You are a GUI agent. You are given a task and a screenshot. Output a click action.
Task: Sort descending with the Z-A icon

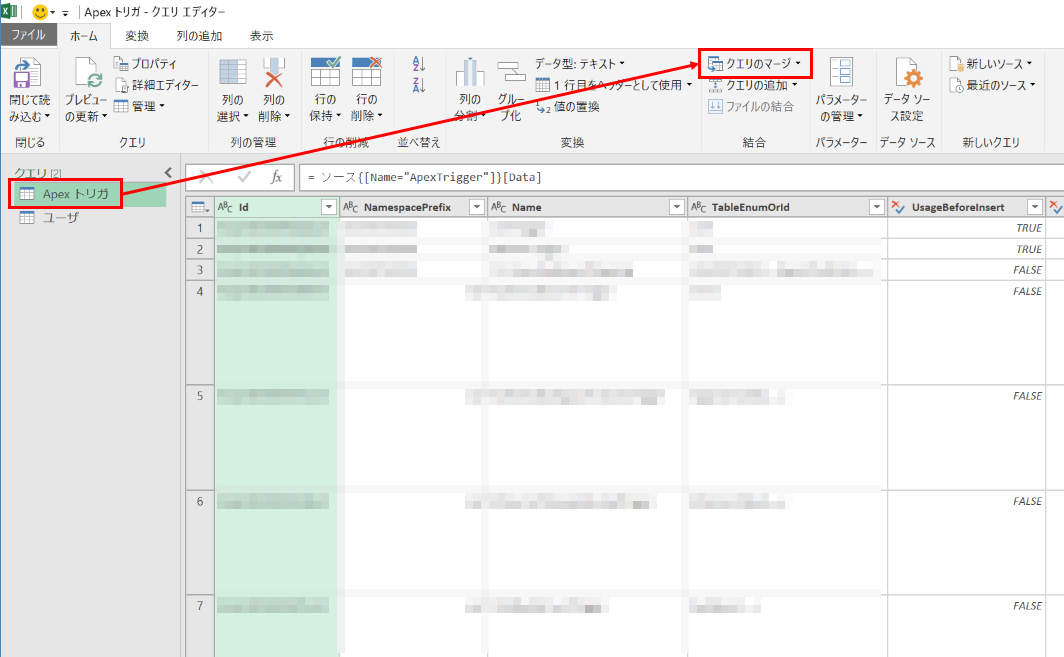[419, 85]
